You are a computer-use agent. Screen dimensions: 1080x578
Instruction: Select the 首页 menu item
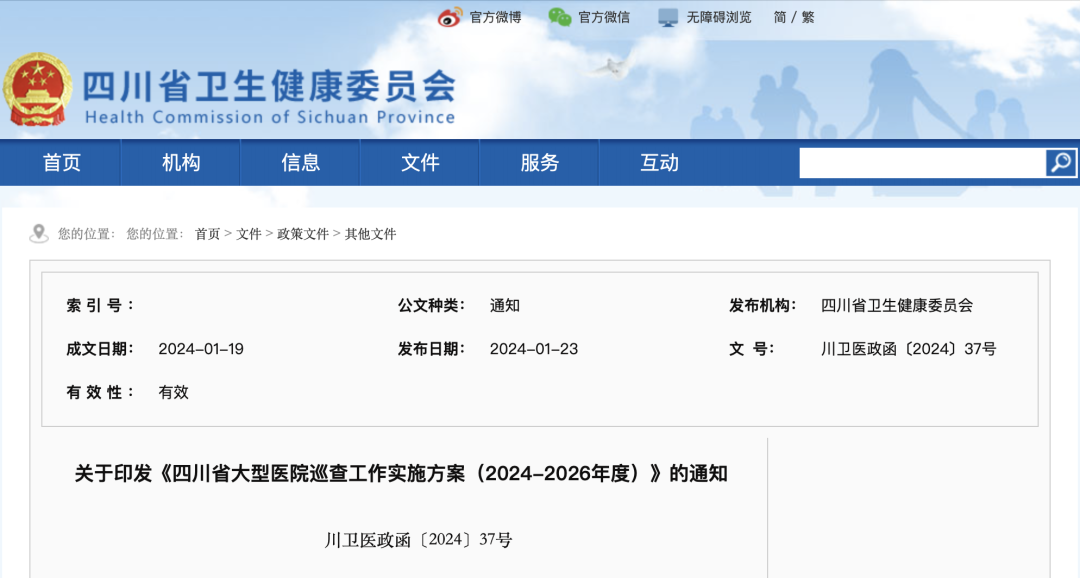click(60, 162)
